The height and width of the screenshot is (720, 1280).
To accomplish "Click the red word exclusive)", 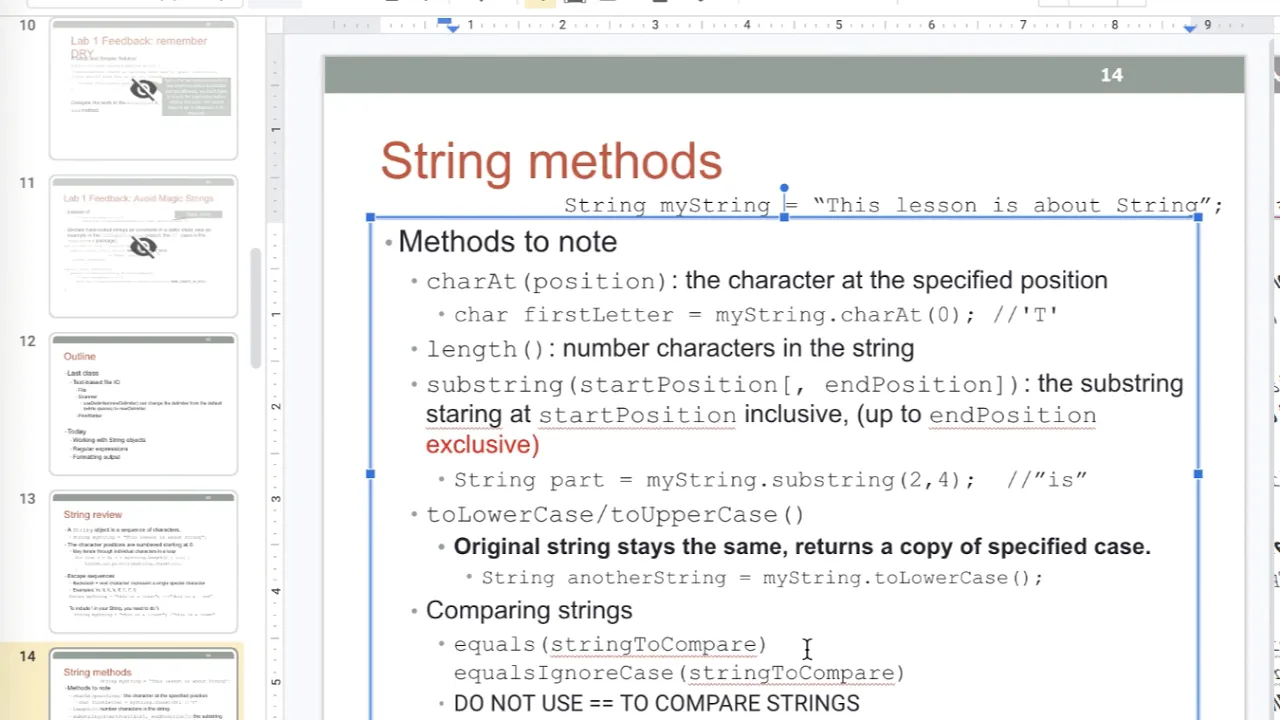I will tap(482, 445).
